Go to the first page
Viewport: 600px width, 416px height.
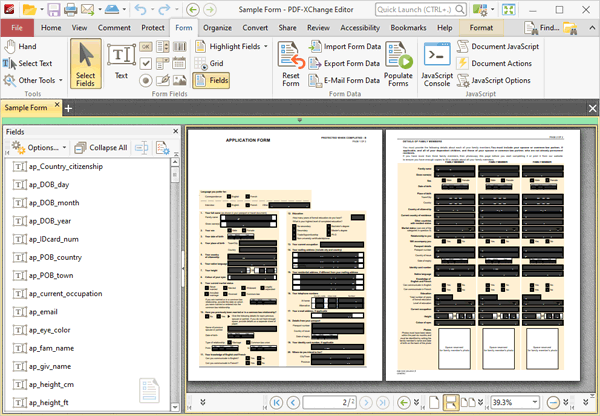[x=277, y=402]
